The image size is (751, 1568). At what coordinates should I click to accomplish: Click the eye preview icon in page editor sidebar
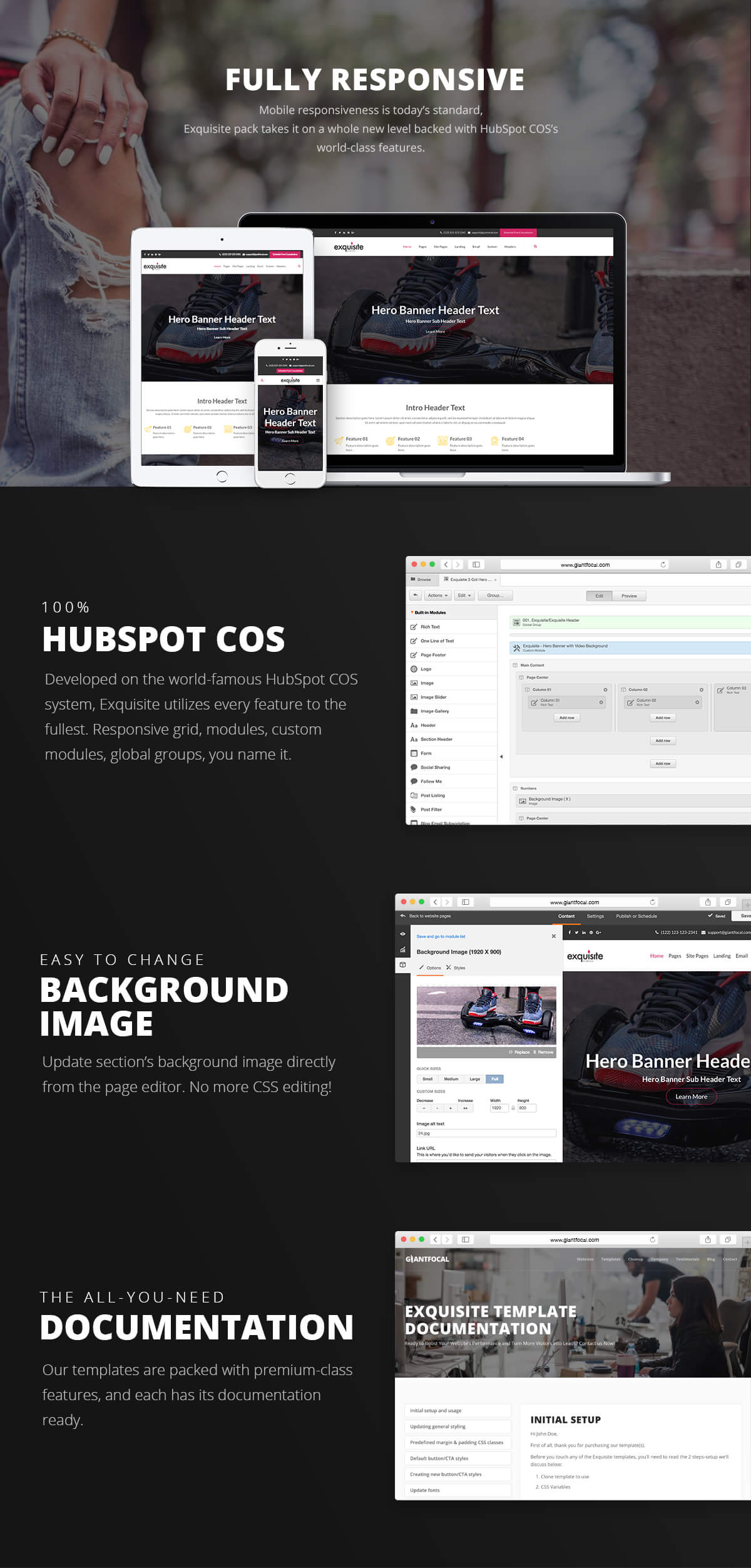[402, 934]
